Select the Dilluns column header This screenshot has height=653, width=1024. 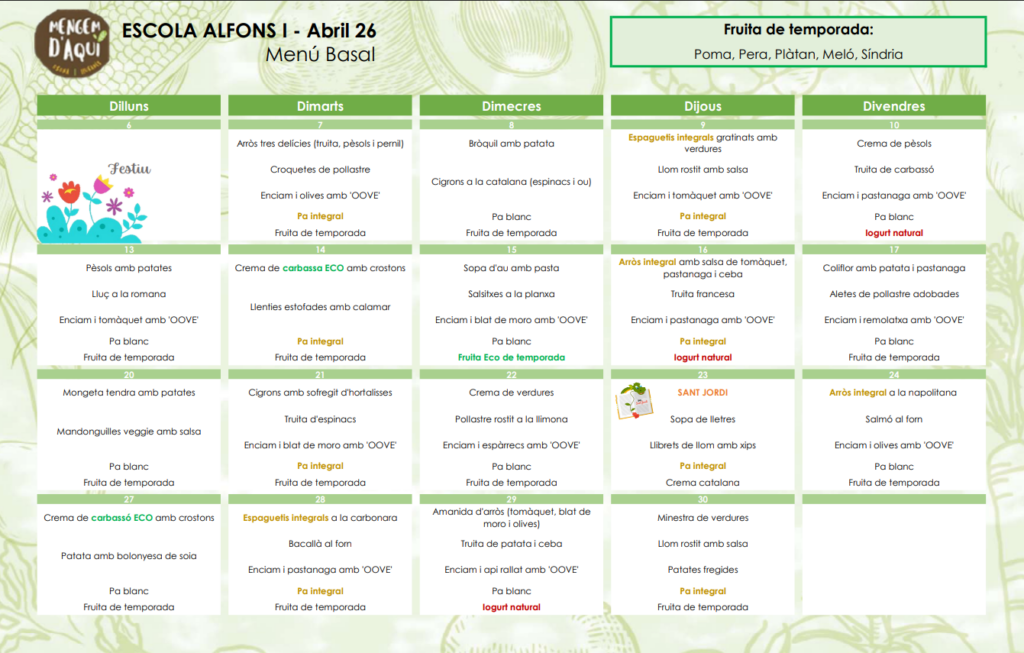coord(130,106)
